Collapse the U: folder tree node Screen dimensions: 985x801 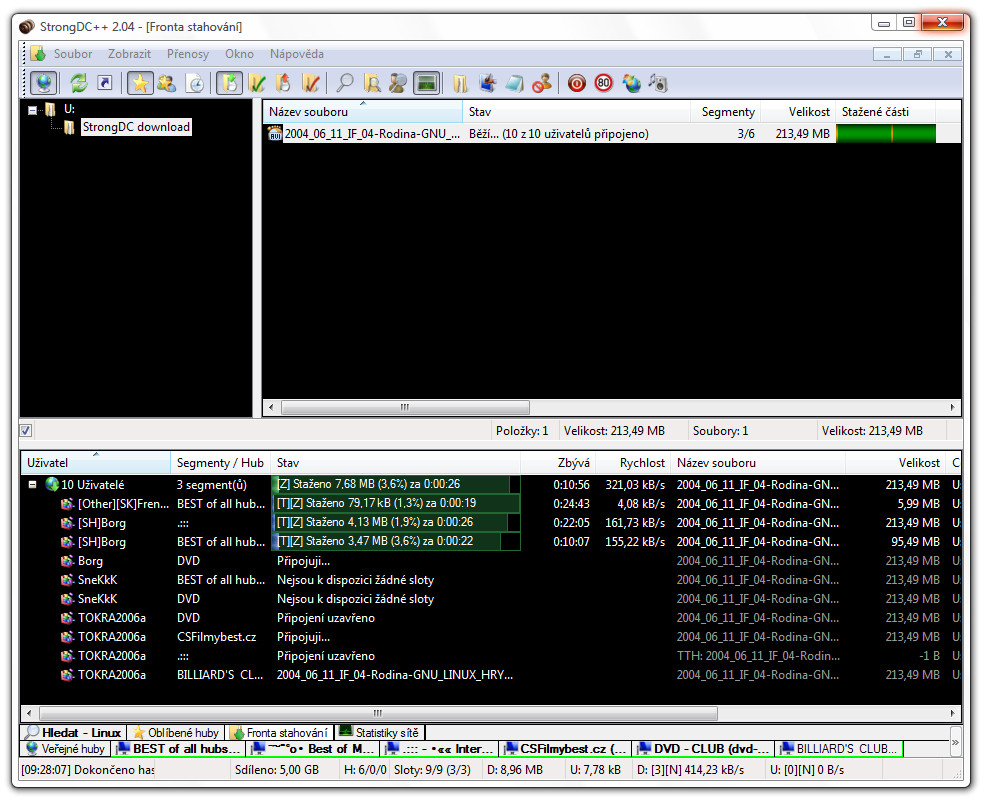tap(33, 111)
